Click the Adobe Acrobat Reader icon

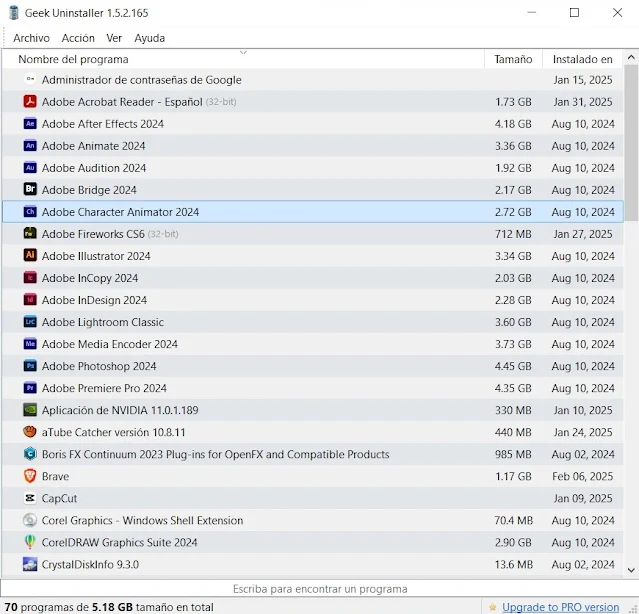click(30, 101)
